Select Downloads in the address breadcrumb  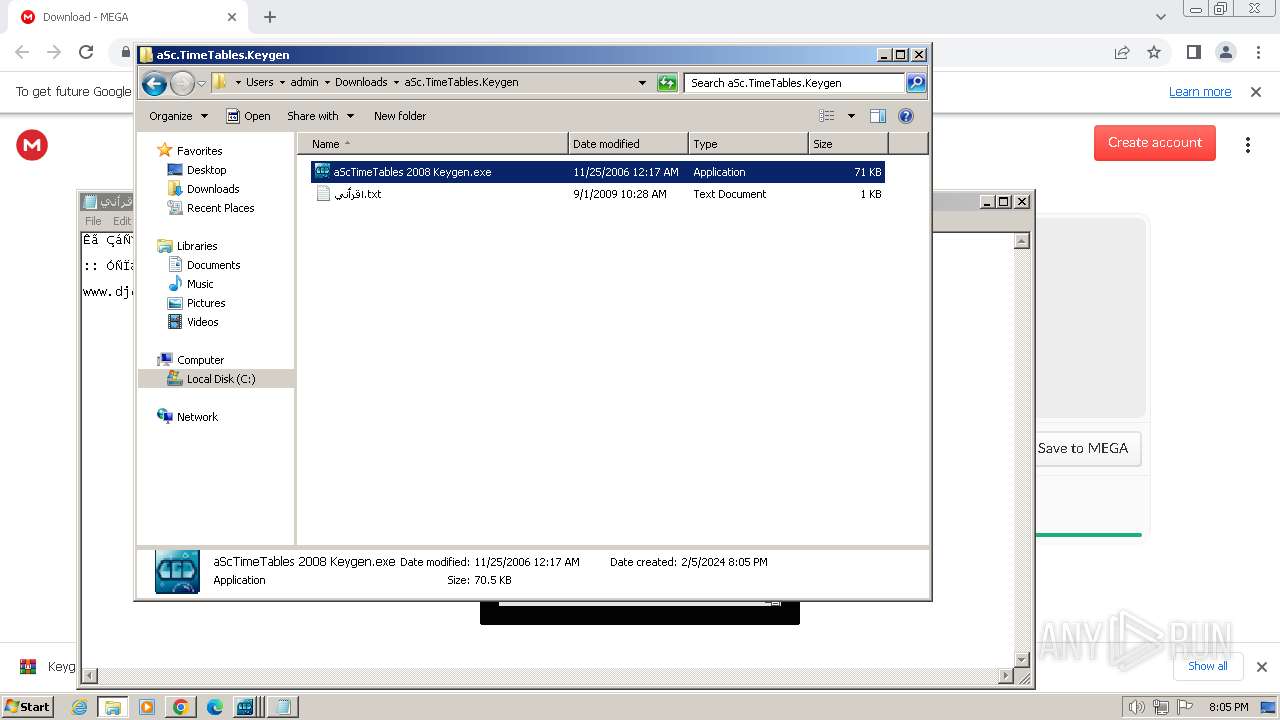click(x=361, y=82)
